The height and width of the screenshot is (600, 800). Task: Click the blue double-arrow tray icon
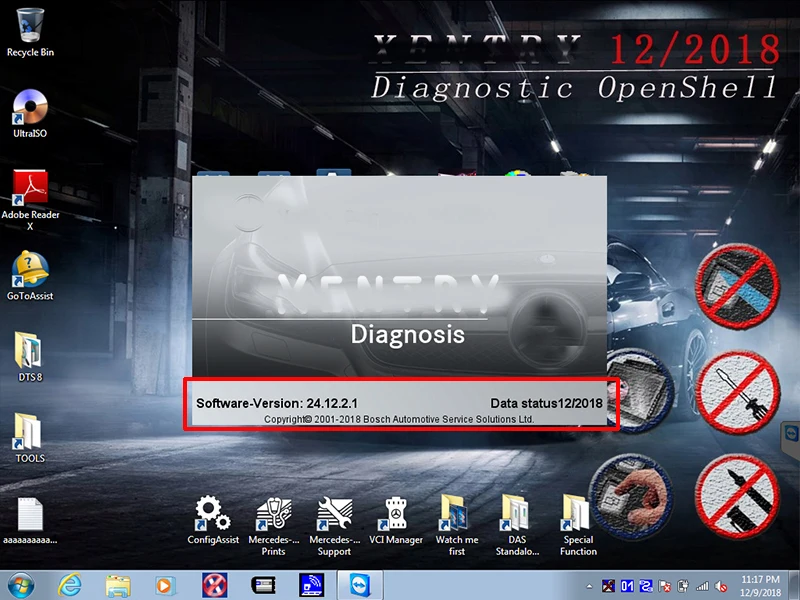pos(646,586)
